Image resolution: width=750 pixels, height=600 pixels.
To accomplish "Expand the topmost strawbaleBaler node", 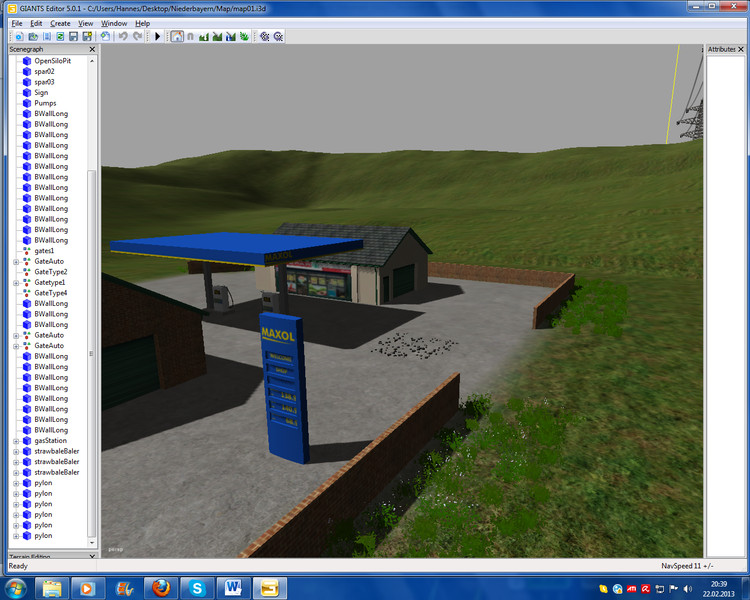I will click(16, 452).
